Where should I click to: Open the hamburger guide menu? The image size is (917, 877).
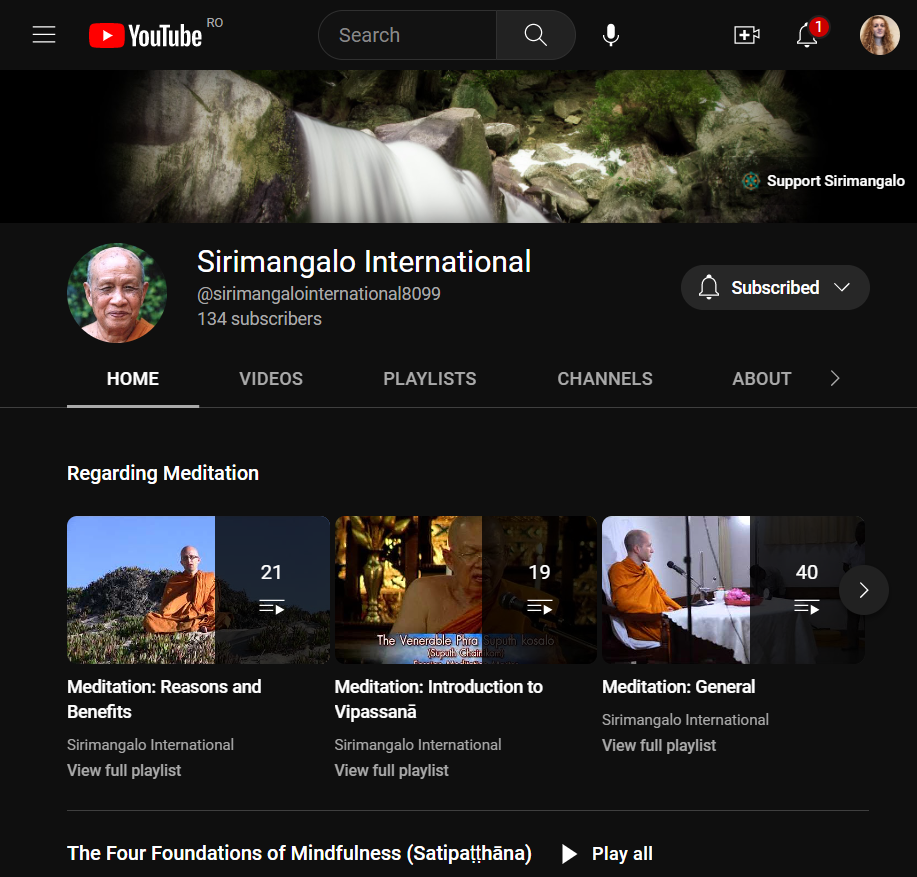44,35
